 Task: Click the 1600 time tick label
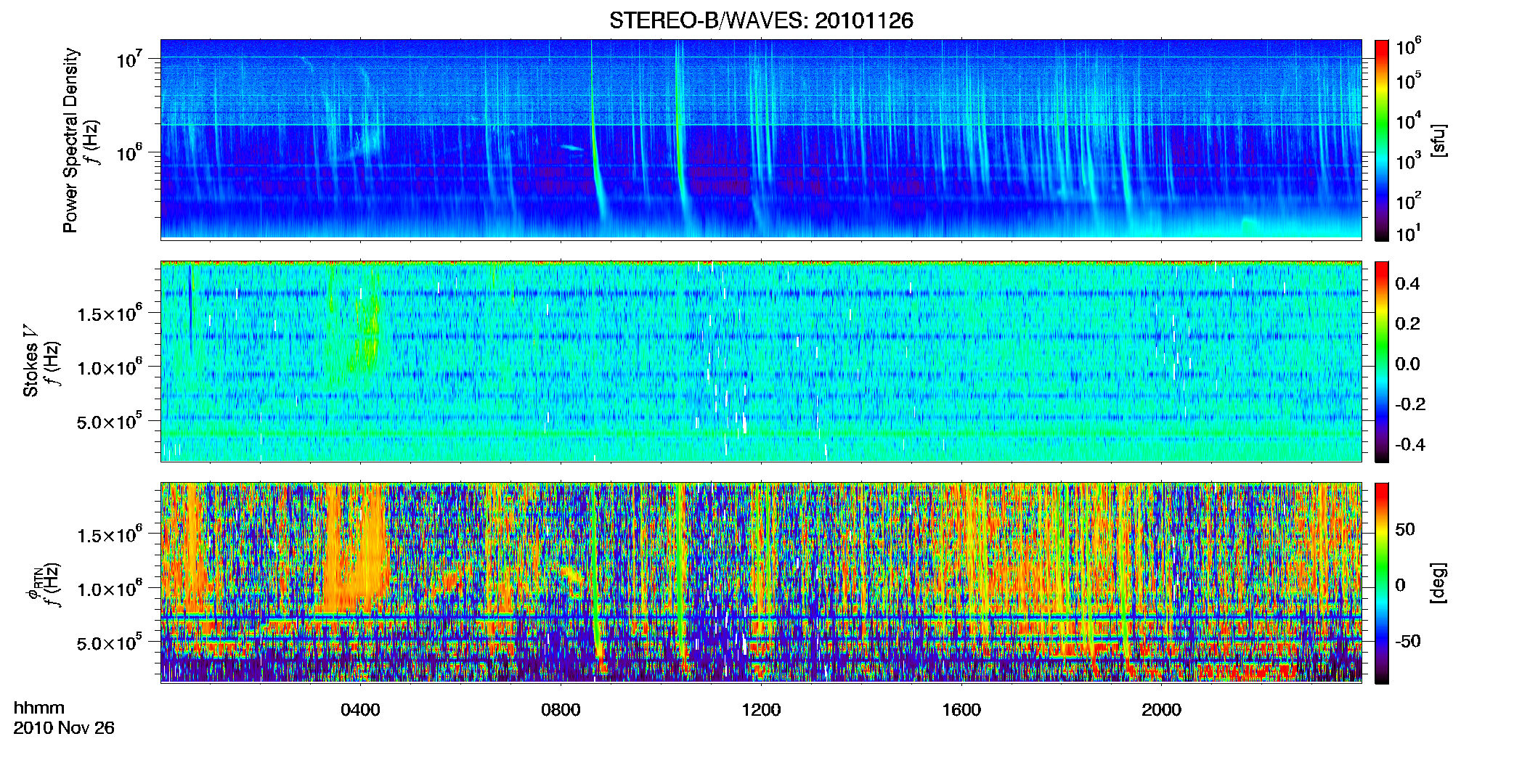(961, 710)
